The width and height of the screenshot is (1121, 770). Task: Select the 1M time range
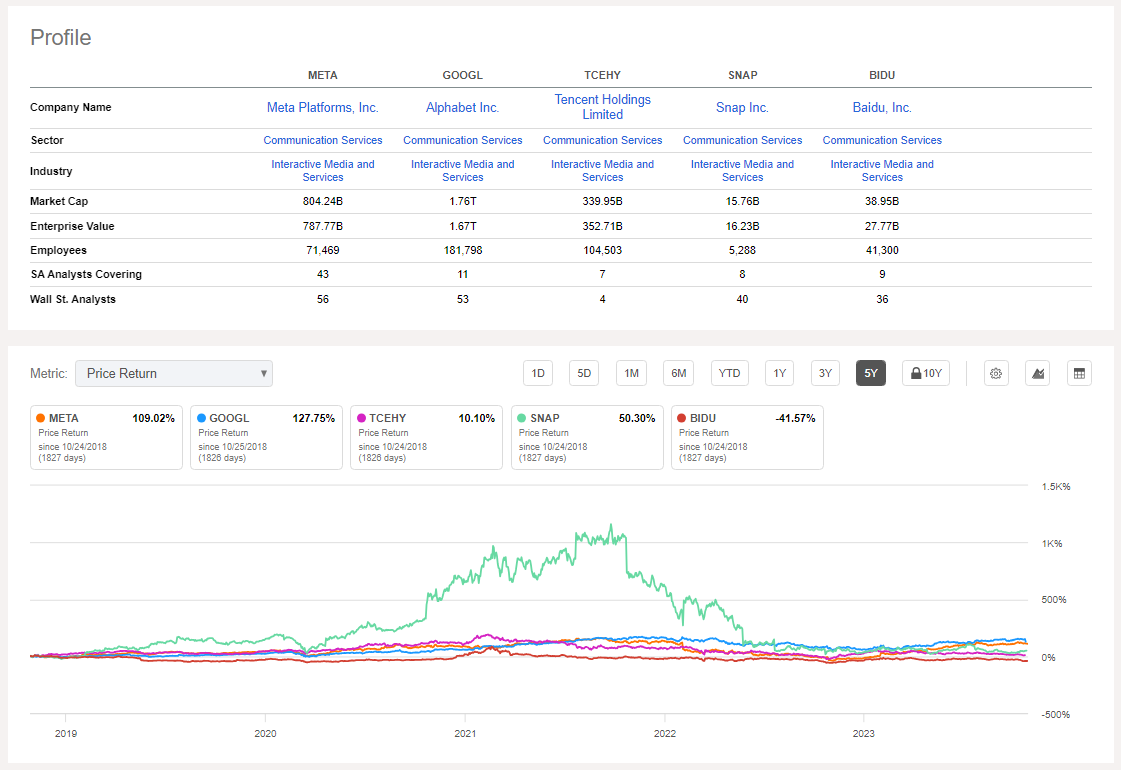[x=631, y=373]
